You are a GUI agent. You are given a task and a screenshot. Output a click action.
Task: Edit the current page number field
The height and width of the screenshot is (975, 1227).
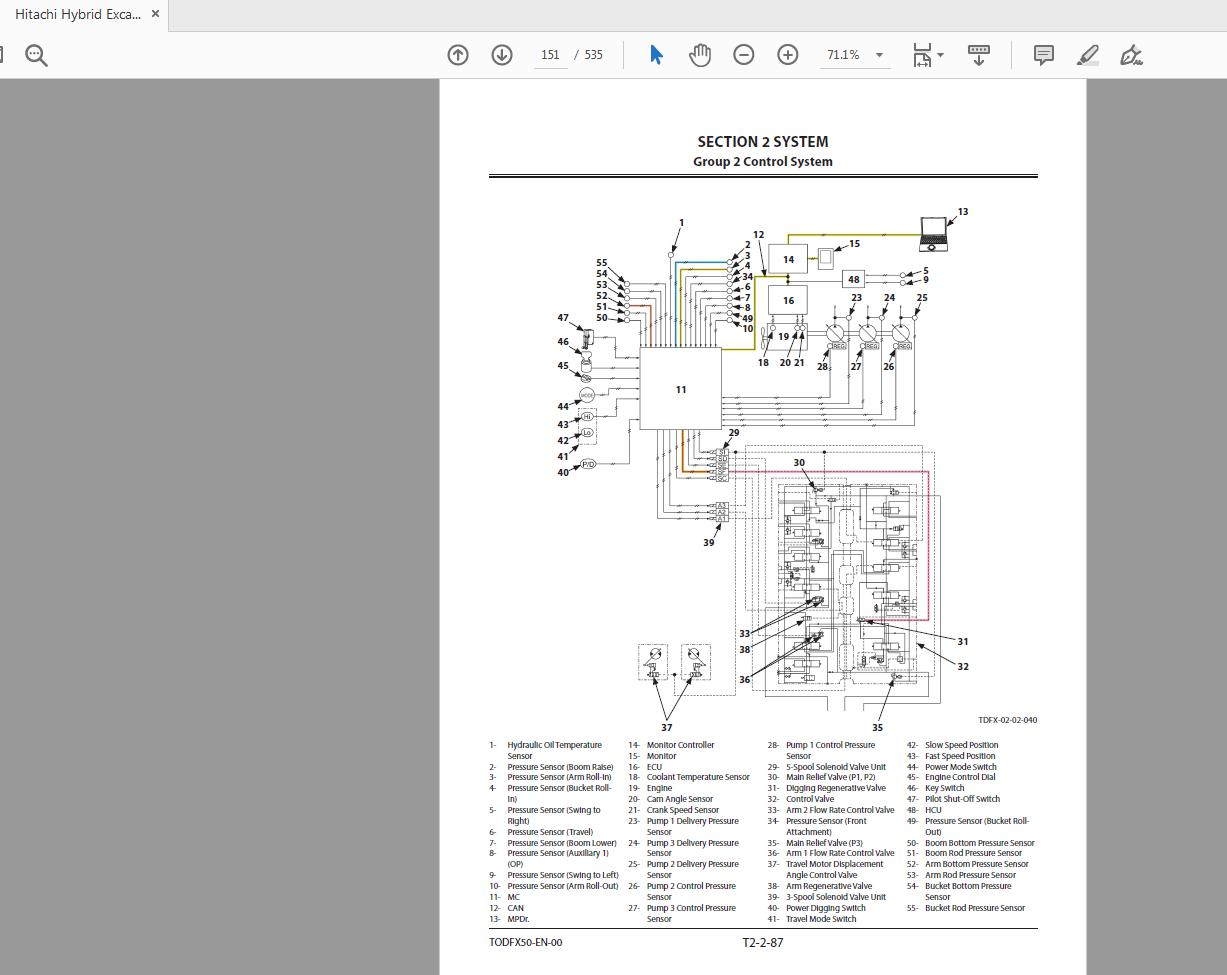[550, 55]
